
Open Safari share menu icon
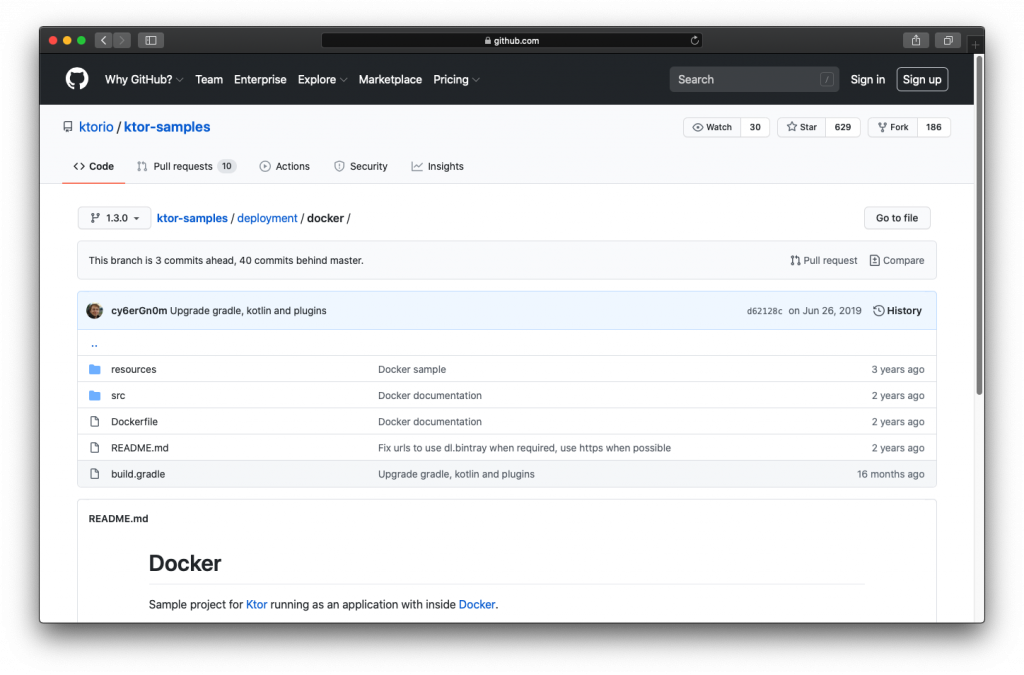(916, 40)
